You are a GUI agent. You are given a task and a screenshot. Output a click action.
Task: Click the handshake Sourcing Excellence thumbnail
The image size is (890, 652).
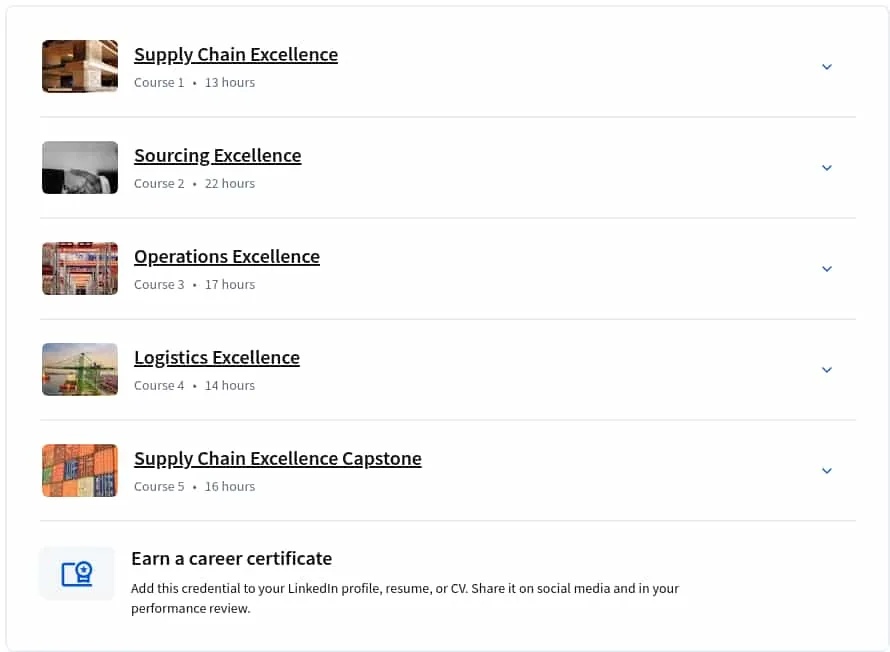click(80, 167)
